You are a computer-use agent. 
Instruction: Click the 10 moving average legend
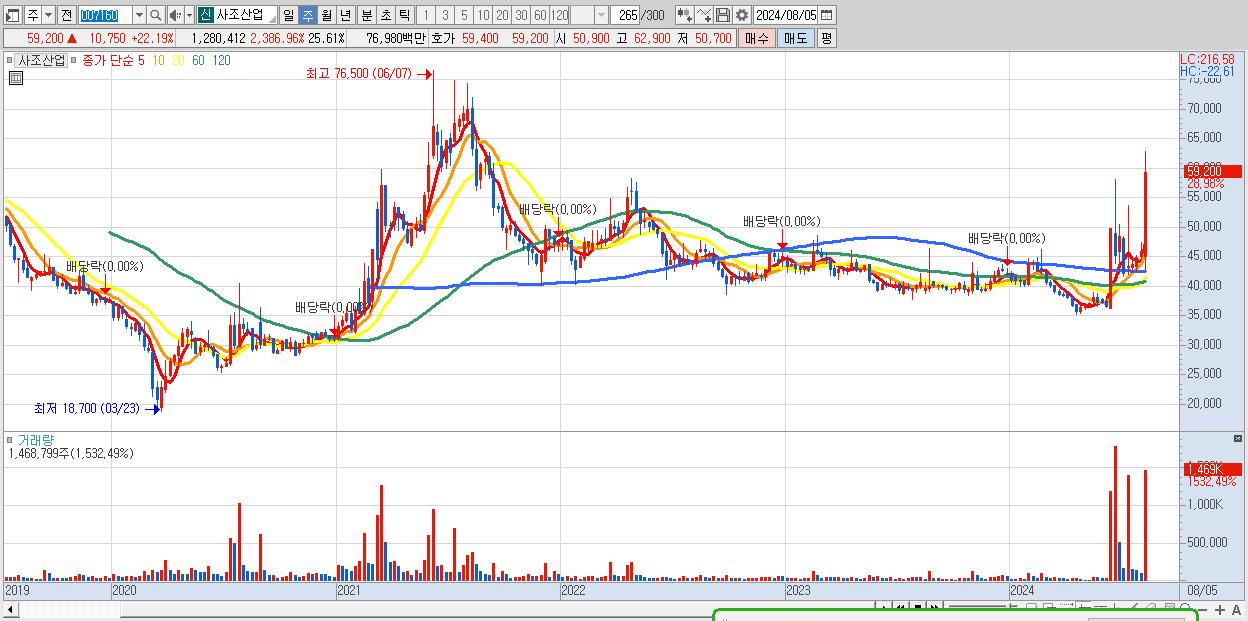point(159,61)
